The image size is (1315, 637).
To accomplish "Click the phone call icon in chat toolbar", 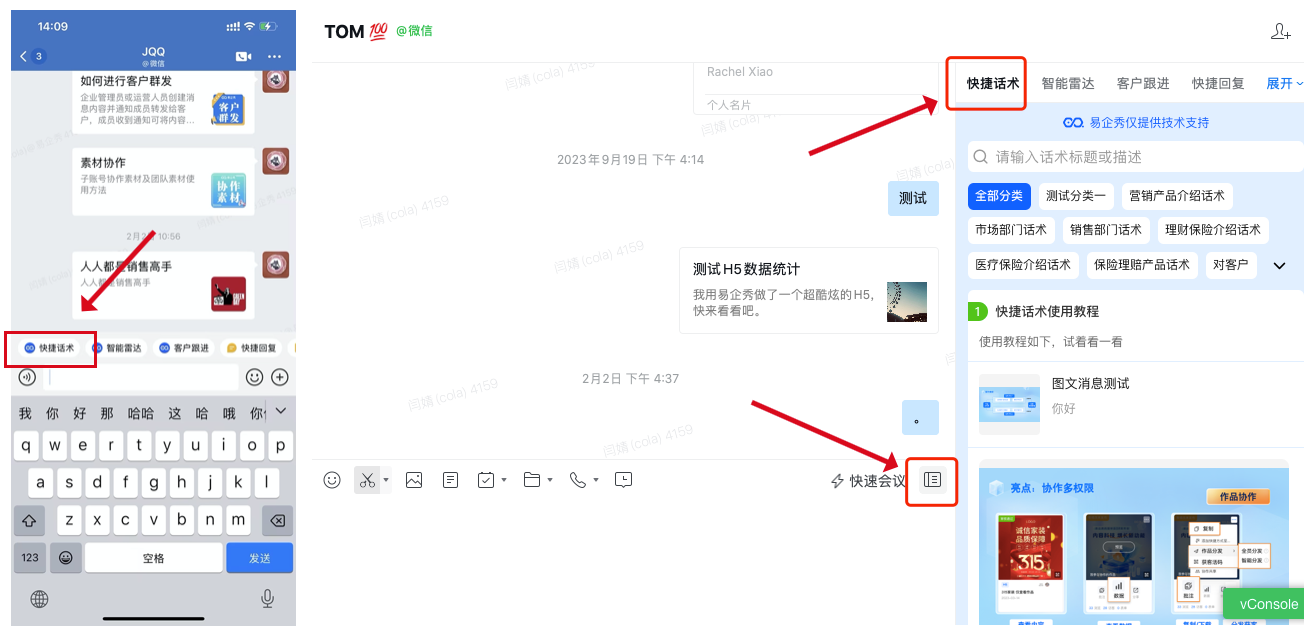I will click(578, 480).
